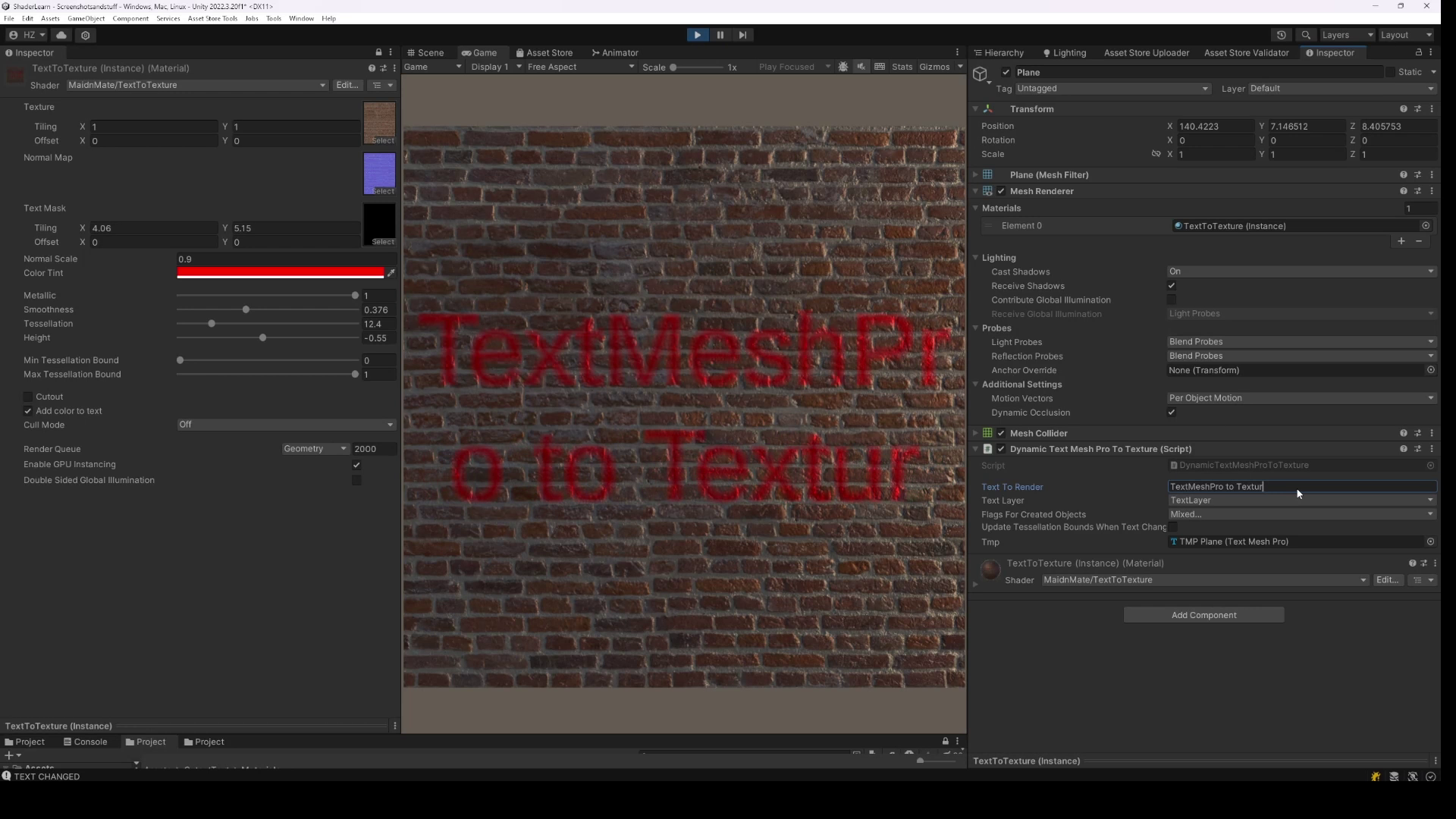Click the object picker for Tmp field
This screenshot has height=819, width=1456.
(1430, 541)
